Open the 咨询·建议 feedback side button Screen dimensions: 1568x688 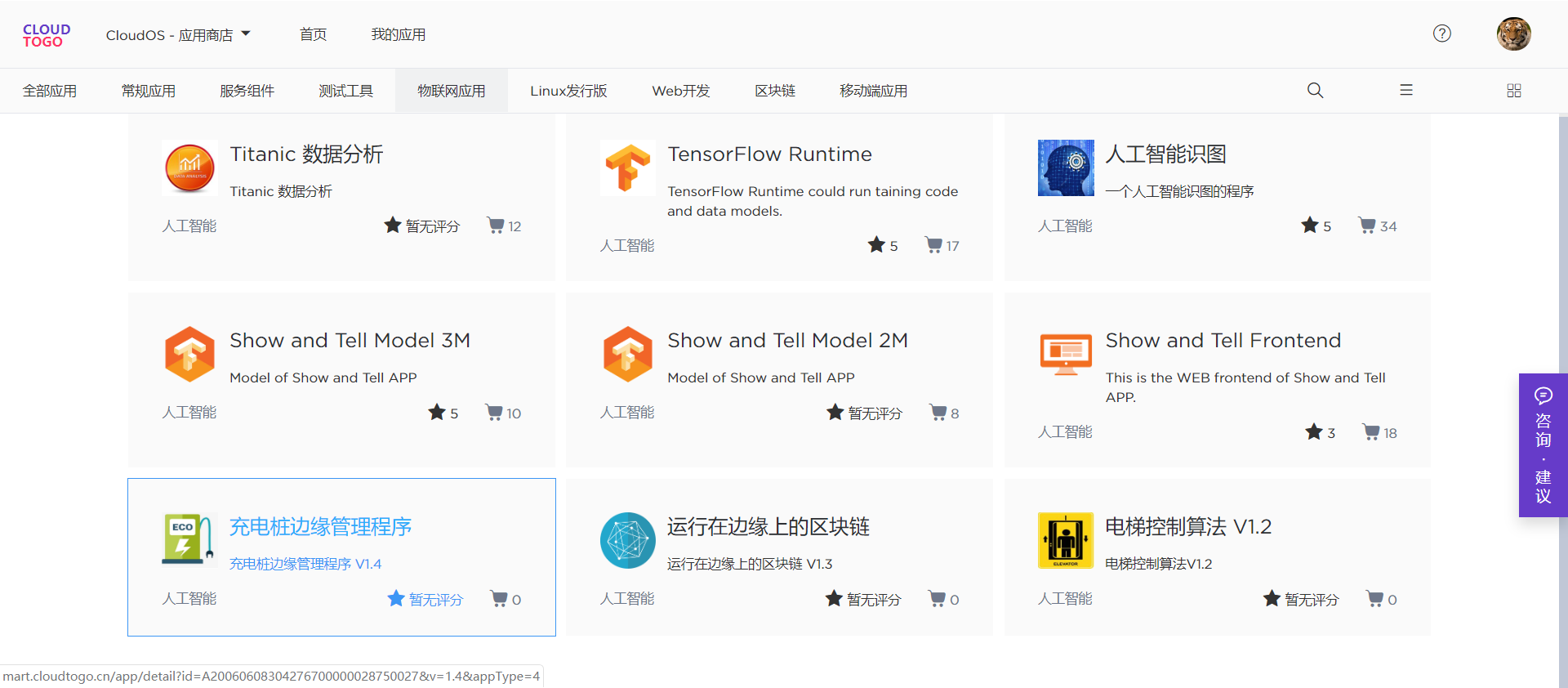click(1543, 445)
